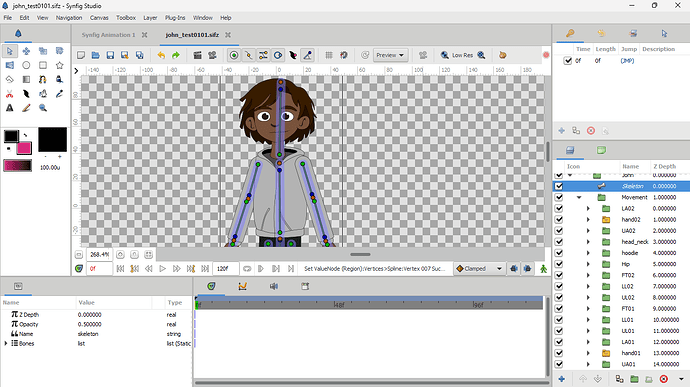Screen dimensions: 690x387
Task: Click the Undo arrow icon
Action: point(161,55)
